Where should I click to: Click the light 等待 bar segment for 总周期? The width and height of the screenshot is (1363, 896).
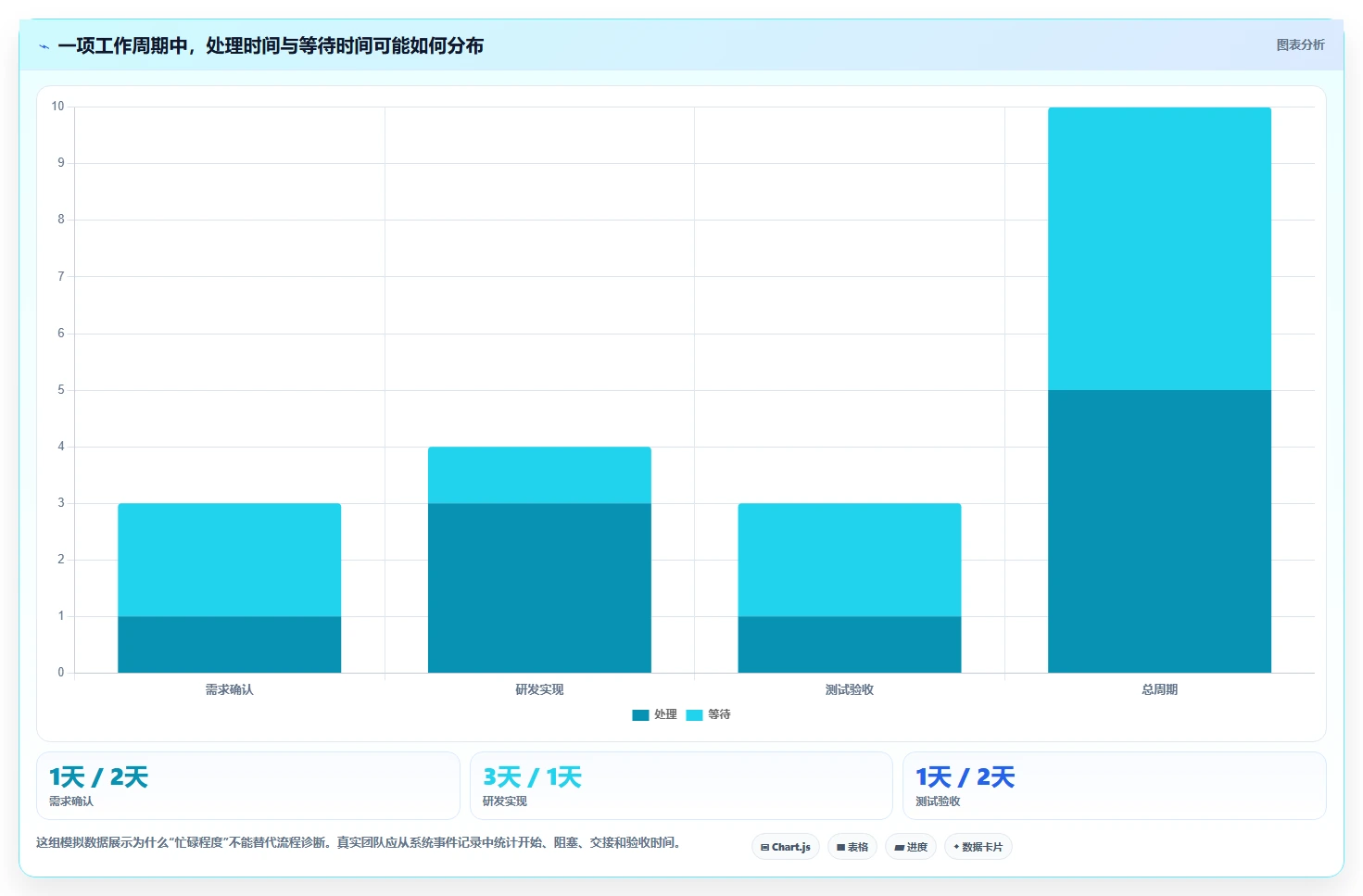point(1159,248)
